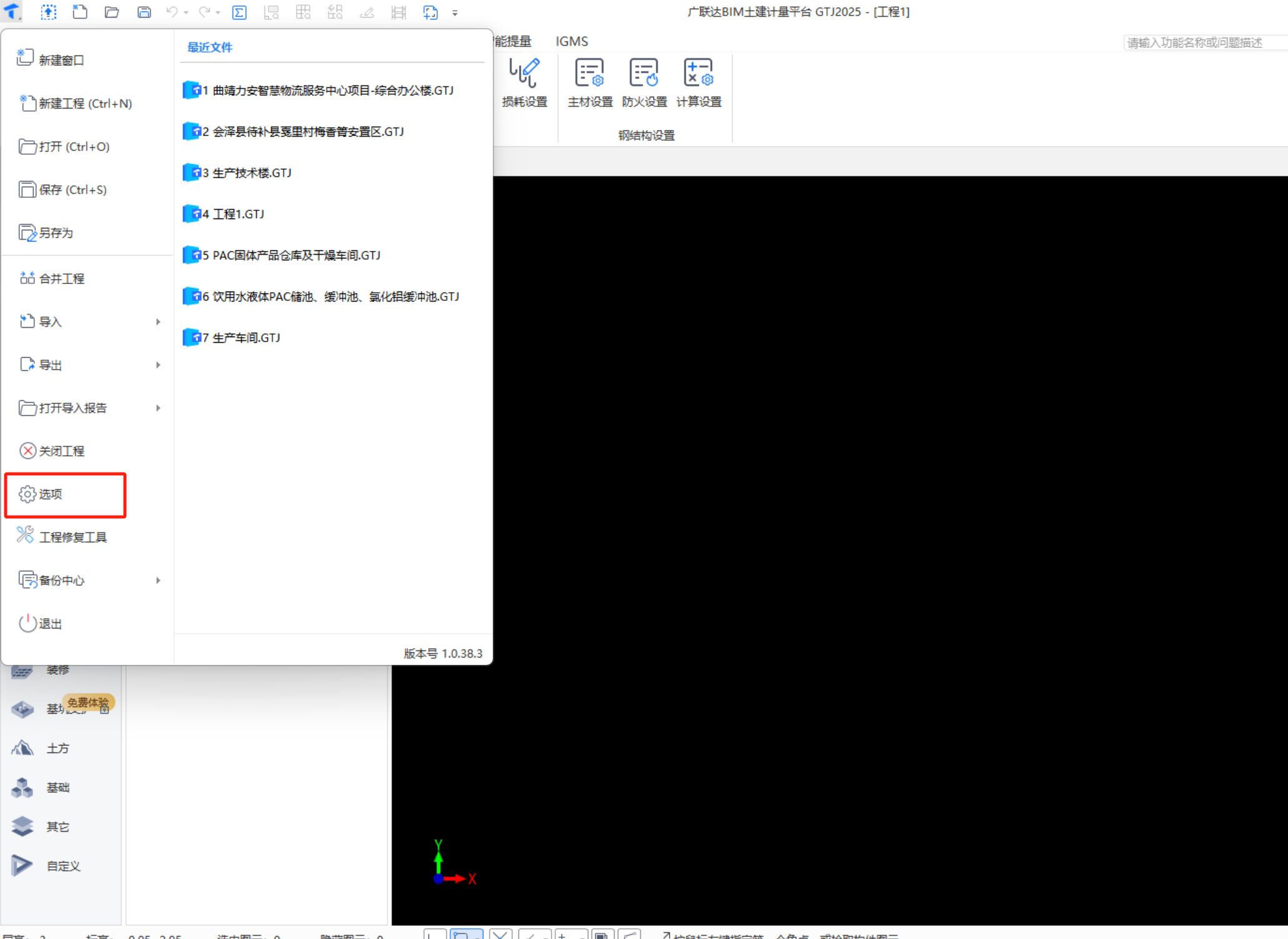This screenshot has width=1288, height=939.
Task: Expand the 打开导入报告 submenu arrow
Action: coord(158,408)
